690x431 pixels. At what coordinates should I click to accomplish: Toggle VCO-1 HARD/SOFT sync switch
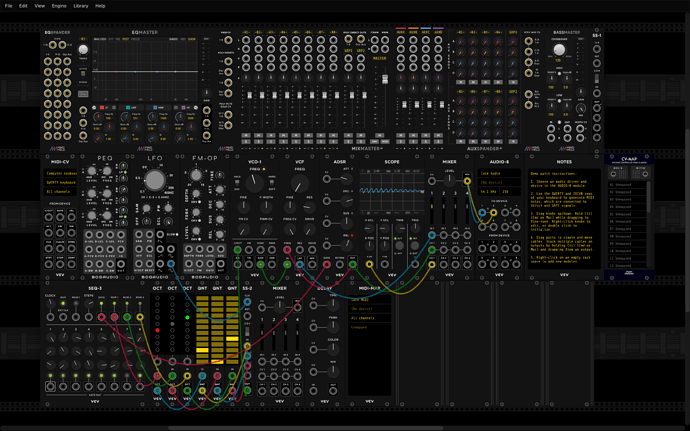272,183
